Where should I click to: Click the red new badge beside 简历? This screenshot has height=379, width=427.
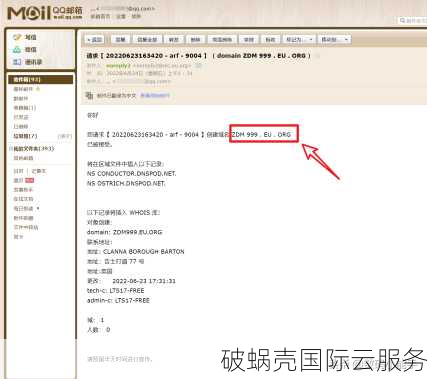point(30,180)
